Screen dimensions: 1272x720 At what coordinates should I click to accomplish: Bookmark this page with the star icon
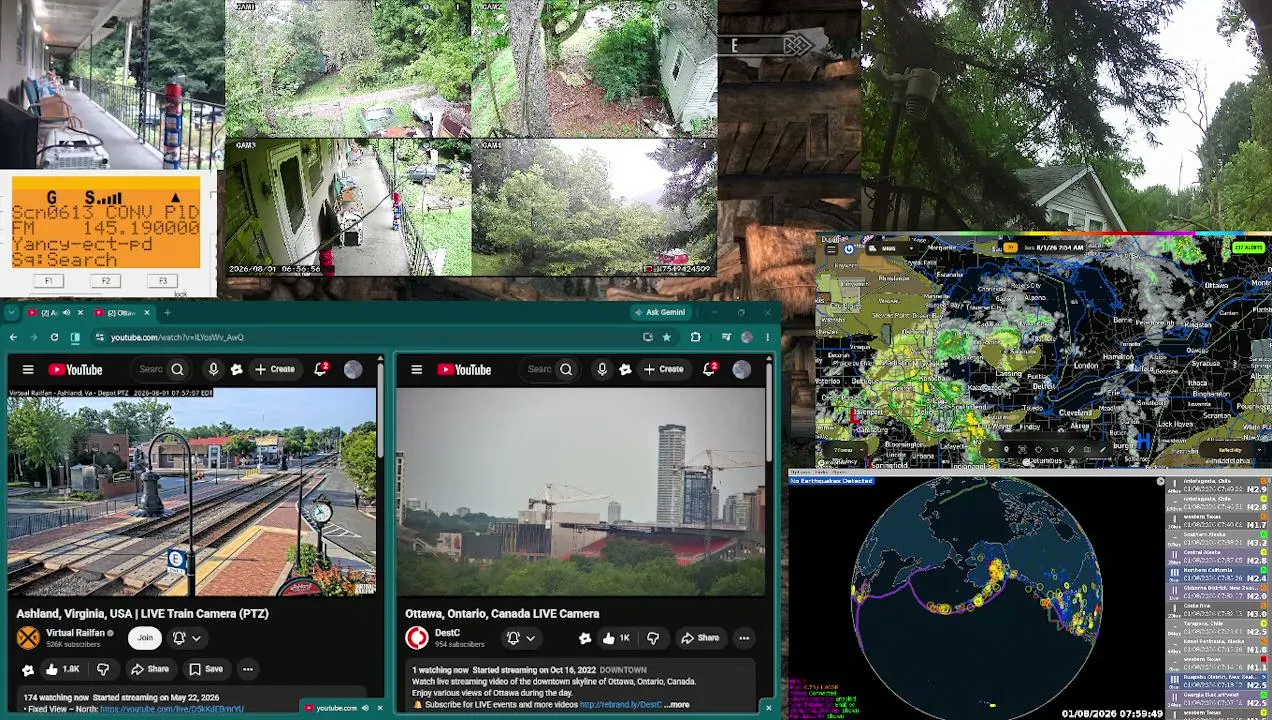(666, 338)
